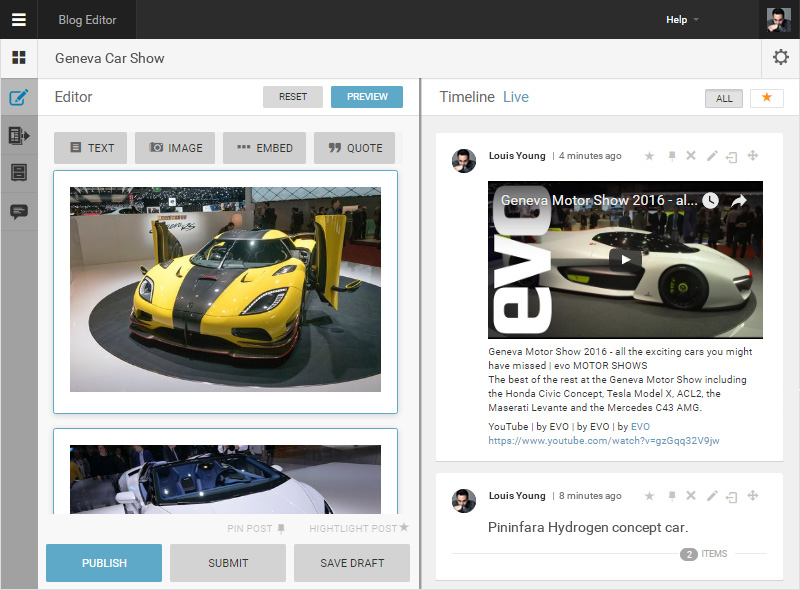Open the grid apps icon next to Geneva Car Show
This screenshot has height=590, width=800.
coord(18,58)
